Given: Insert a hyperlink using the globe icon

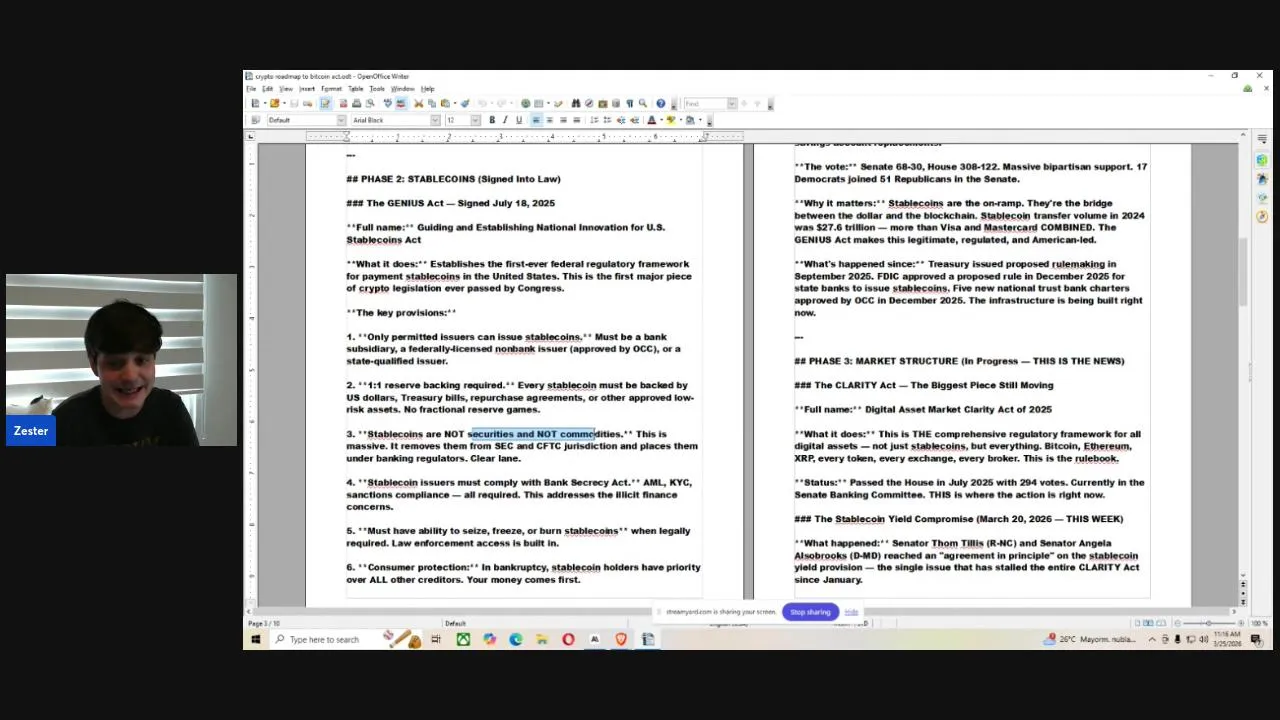Looking at the screenshot, I should (x=526, y=103).
